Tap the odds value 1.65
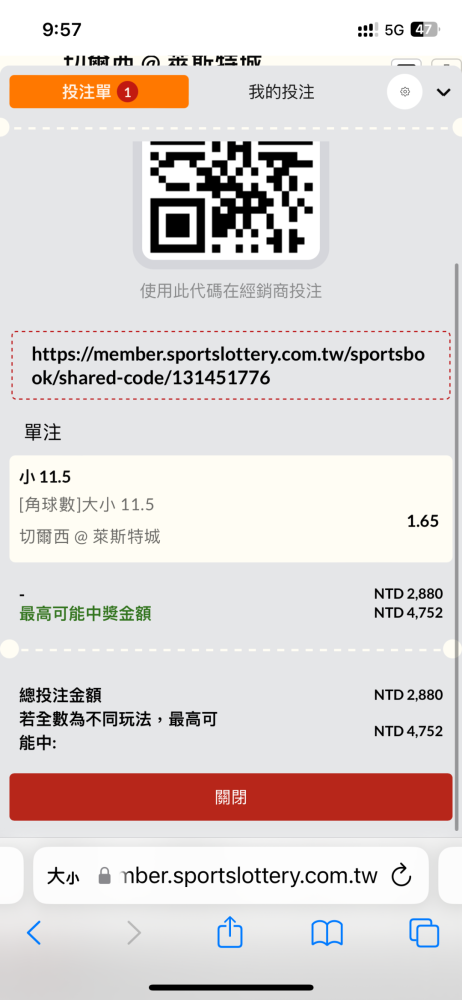The image size is (462, 1000). tap(423, 521)
